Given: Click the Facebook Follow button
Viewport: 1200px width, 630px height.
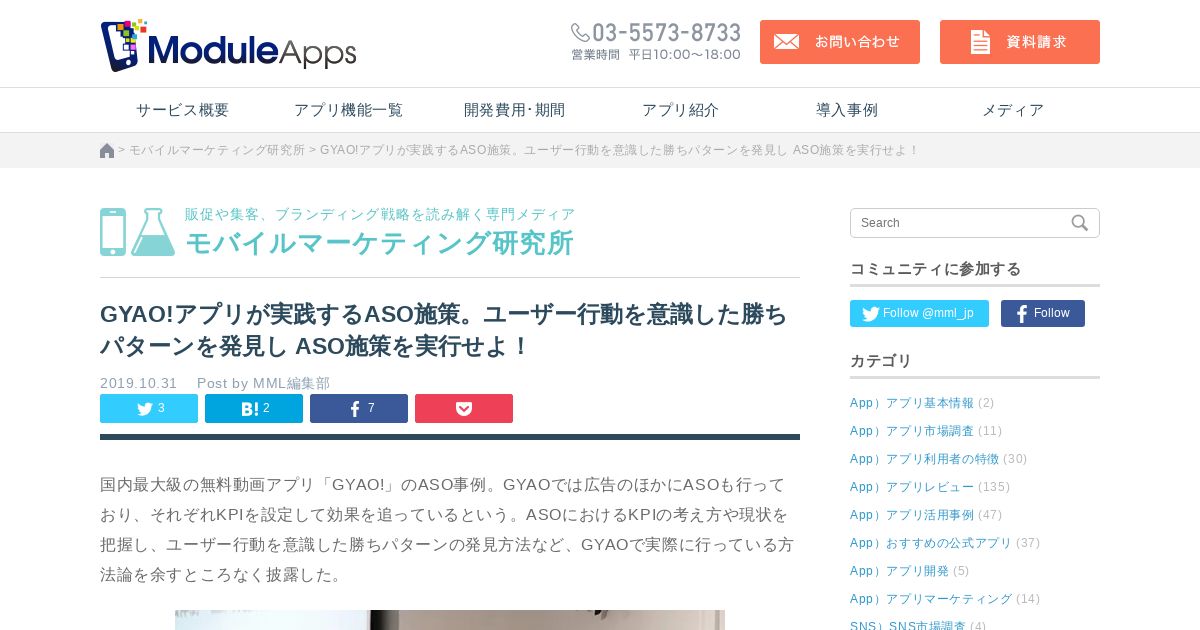Looking at the screenshot, I should (x=1043, y=313).
